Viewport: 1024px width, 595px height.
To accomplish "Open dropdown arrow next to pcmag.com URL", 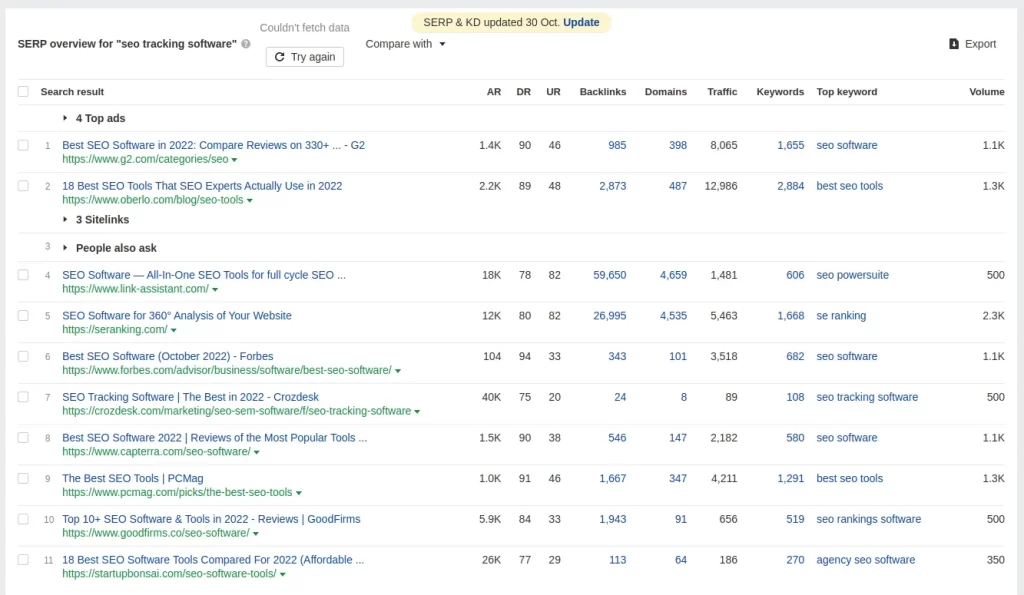I will tap(298, 493).
